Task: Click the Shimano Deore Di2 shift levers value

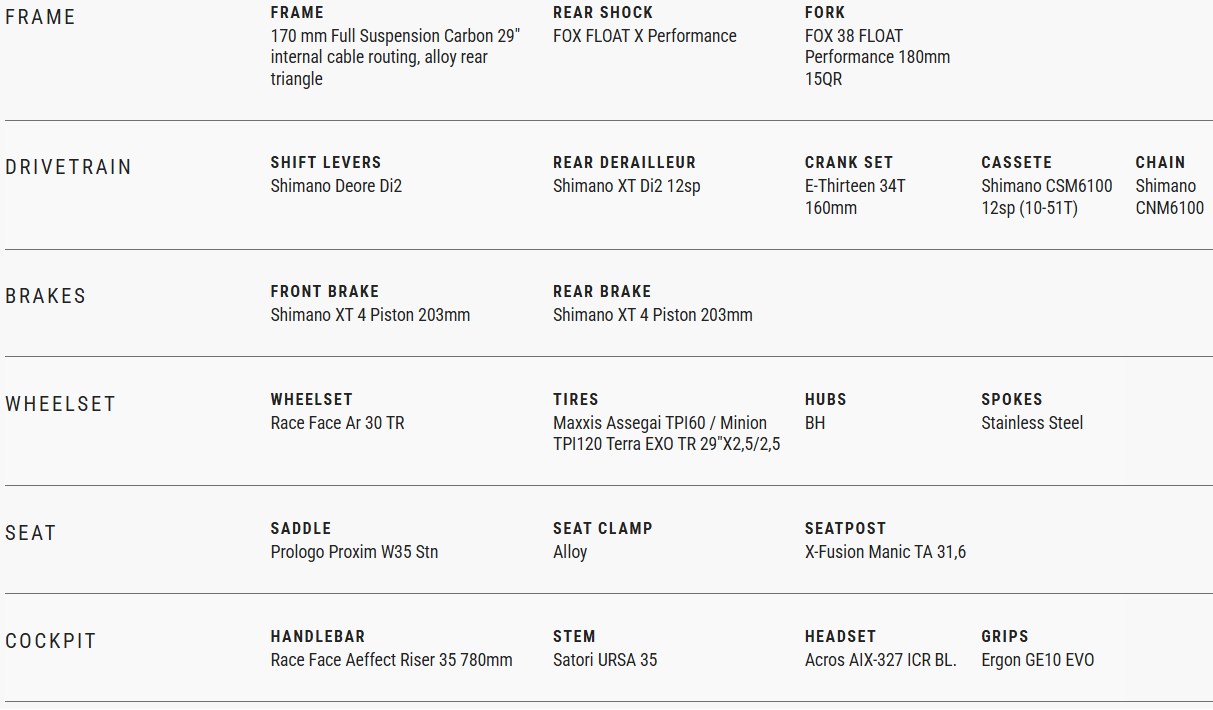Action: (x=336, y=186)
